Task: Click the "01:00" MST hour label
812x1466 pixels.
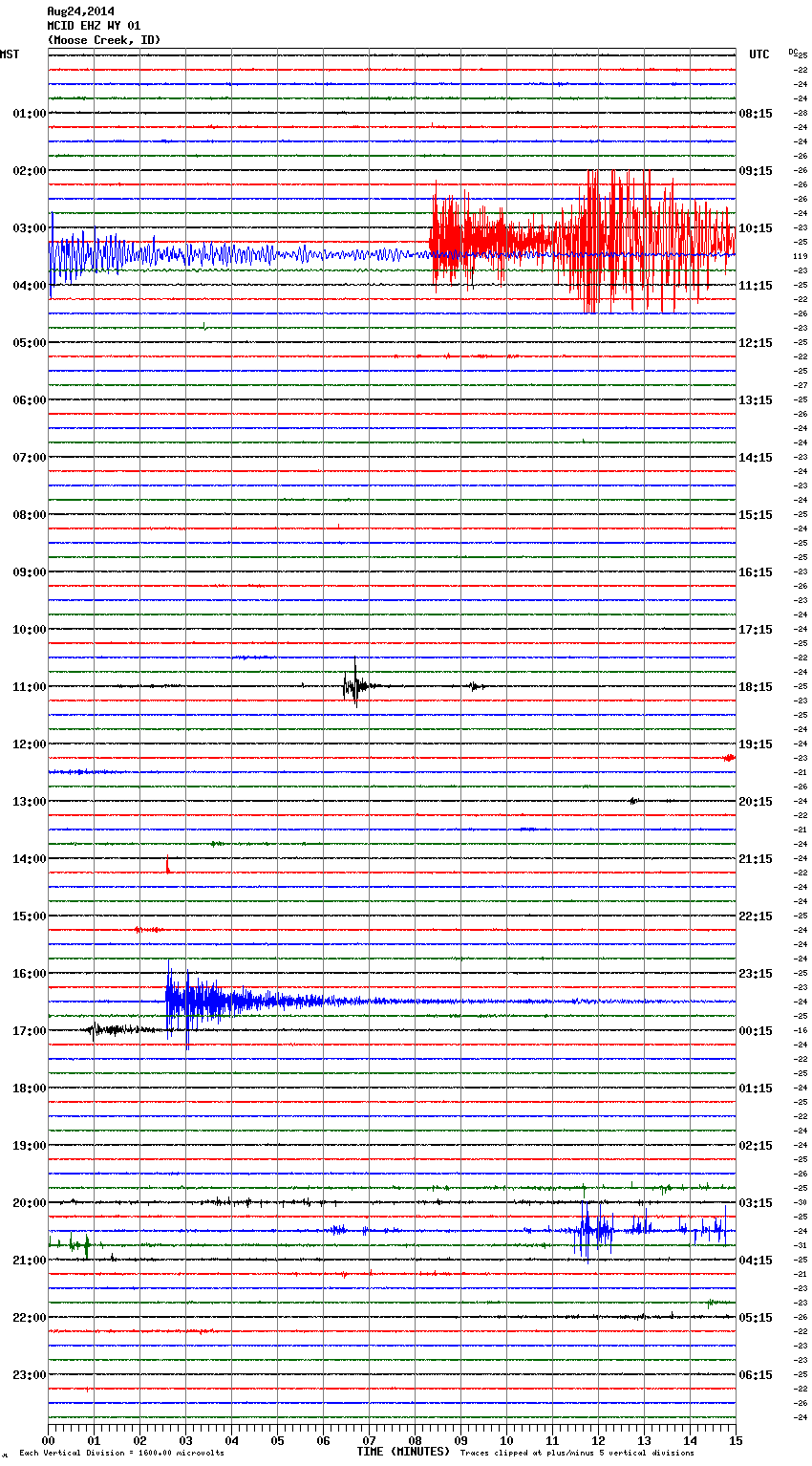Action: click(x=30, y=113)
